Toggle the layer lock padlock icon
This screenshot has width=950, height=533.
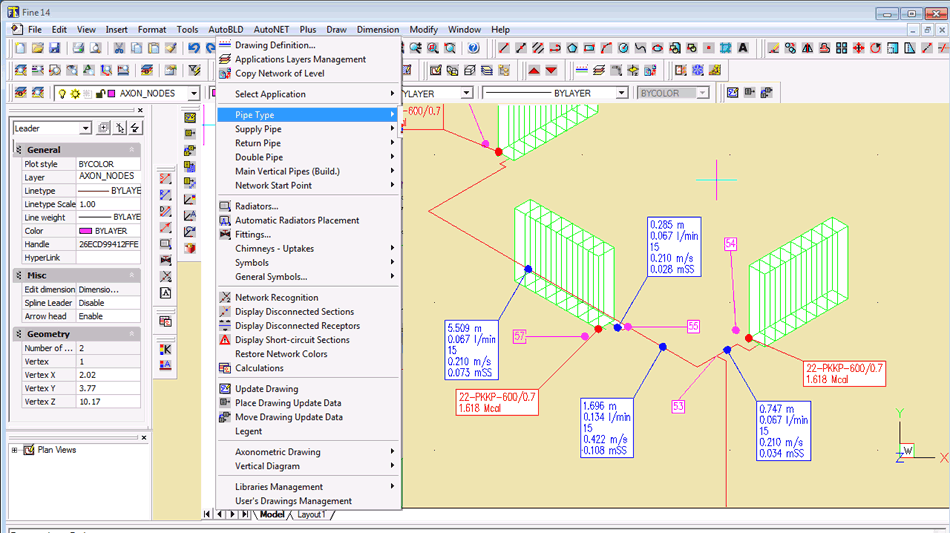[x=100, y=93]
